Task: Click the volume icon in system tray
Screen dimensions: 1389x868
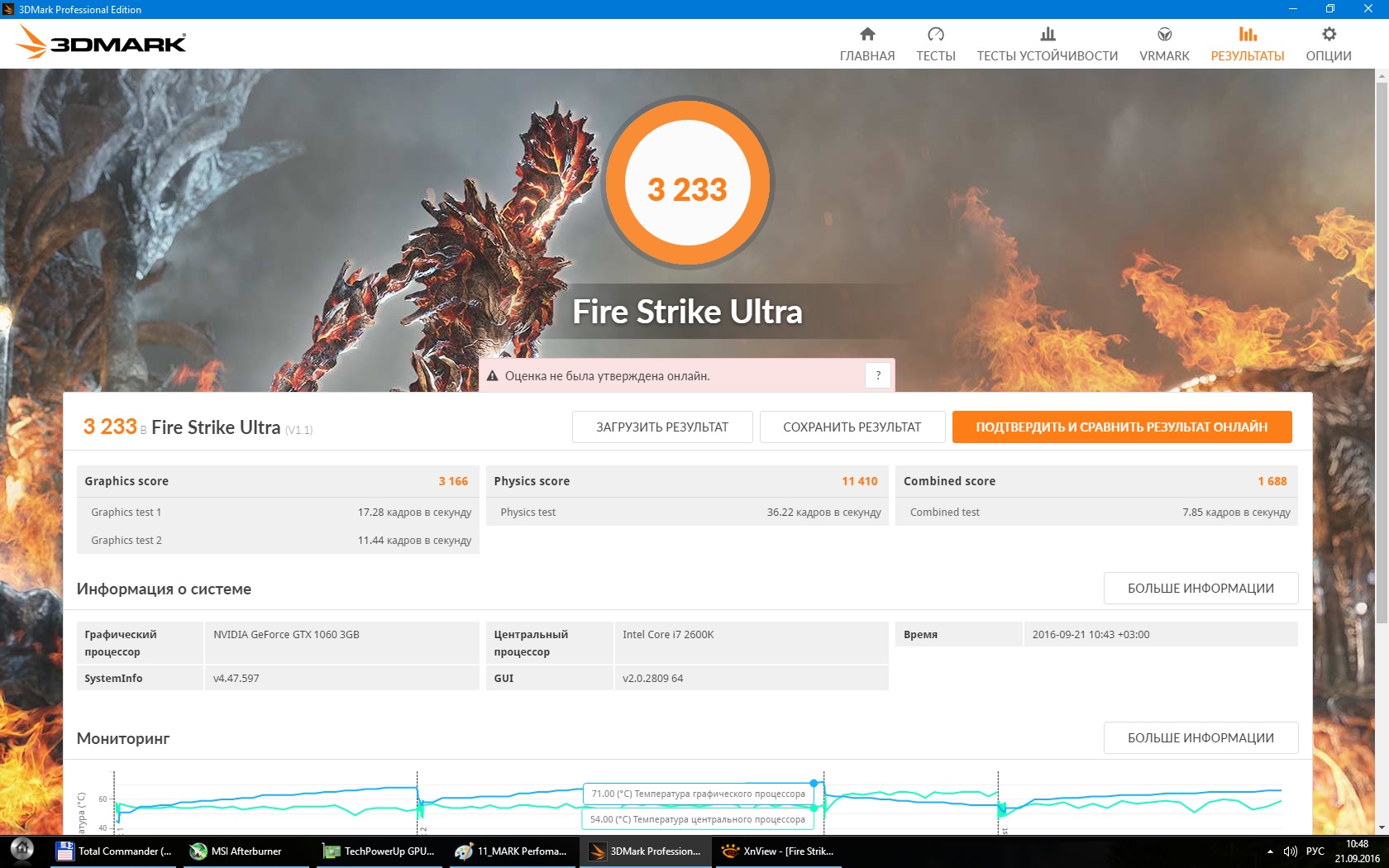Action: click(x=1290, y=851)
